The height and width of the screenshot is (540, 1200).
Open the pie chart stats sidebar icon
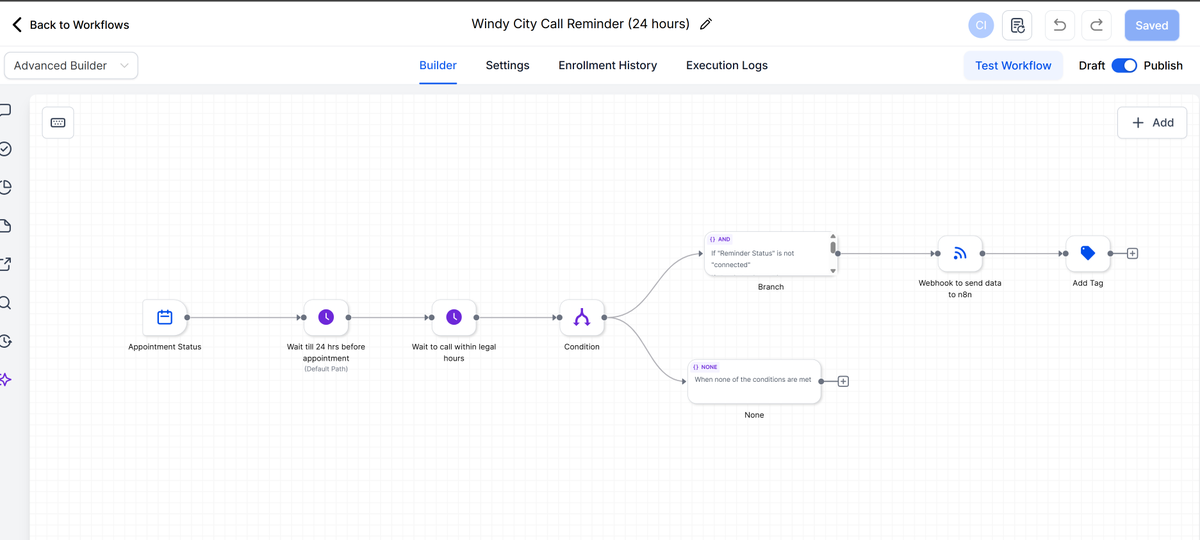point(5,187)
